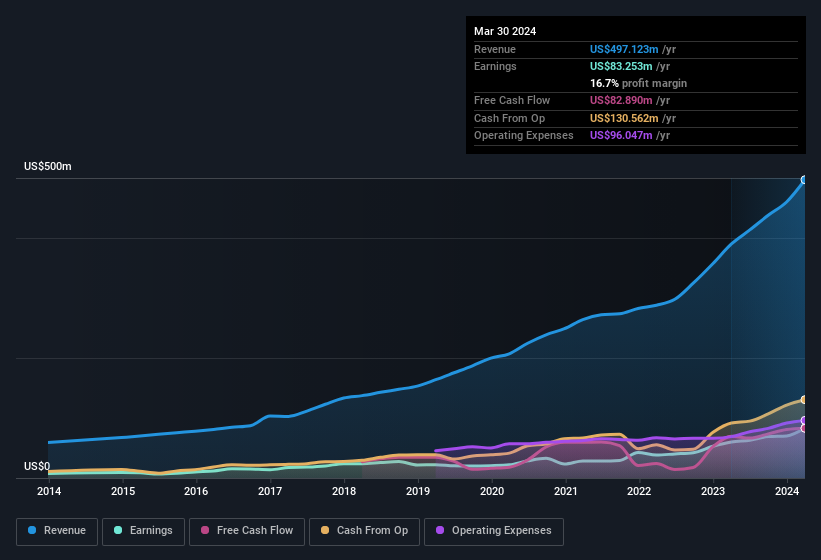Viewport: 821px width, 560px height.
Task: Toggle the Operating Expenses legend button
Action: [x=493, y=531]
